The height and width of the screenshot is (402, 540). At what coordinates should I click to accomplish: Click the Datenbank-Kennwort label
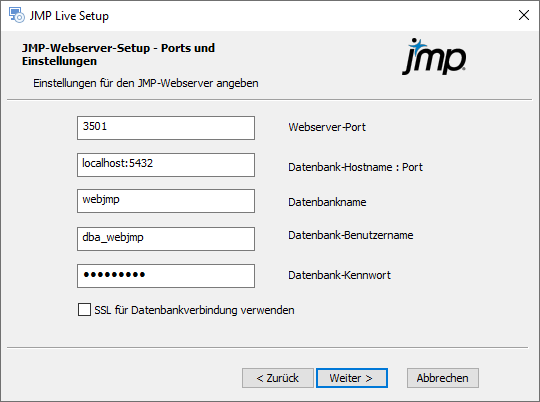(339, 275)
